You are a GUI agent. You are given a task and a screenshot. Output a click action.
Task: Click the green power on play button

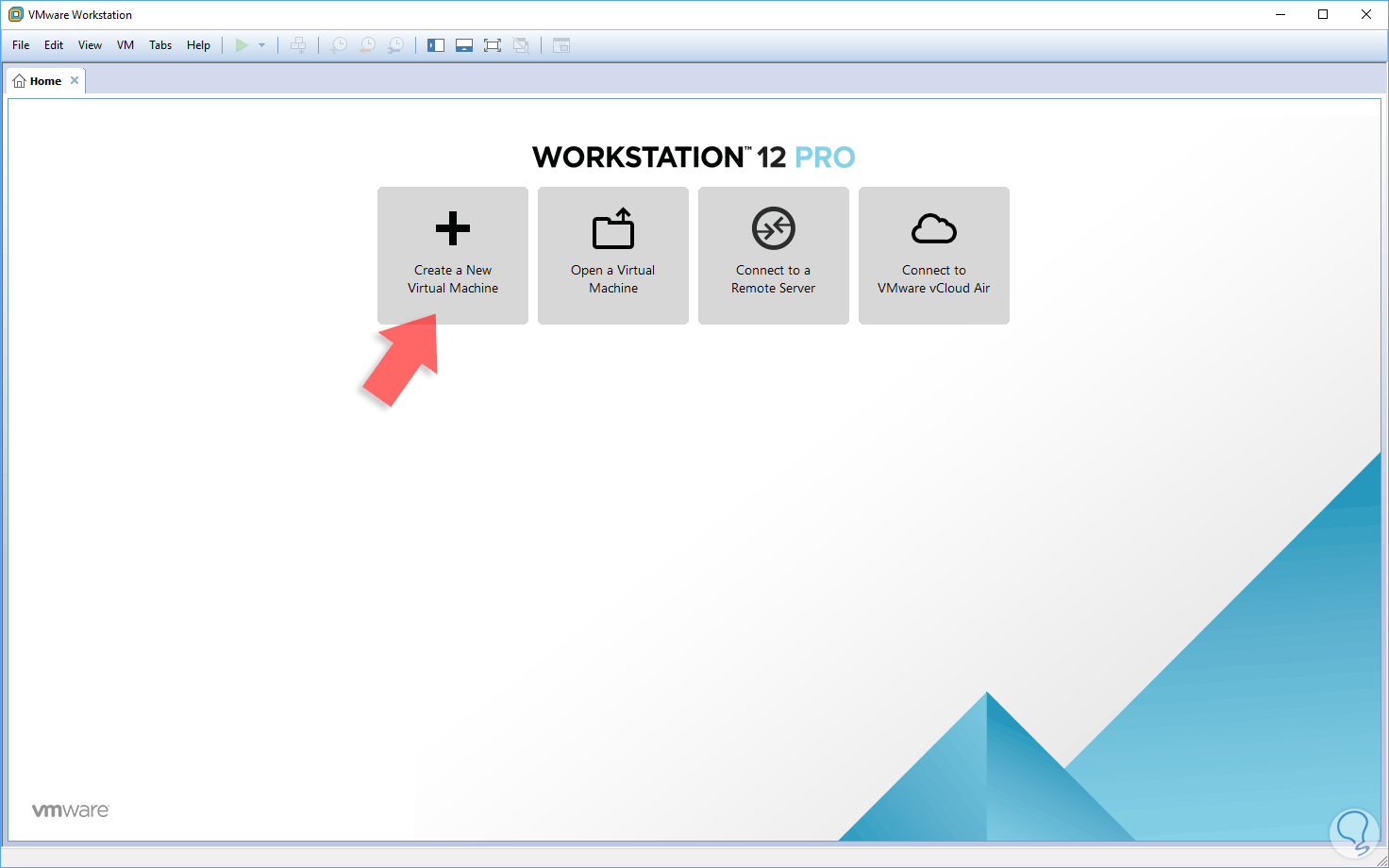pos(243,45)
